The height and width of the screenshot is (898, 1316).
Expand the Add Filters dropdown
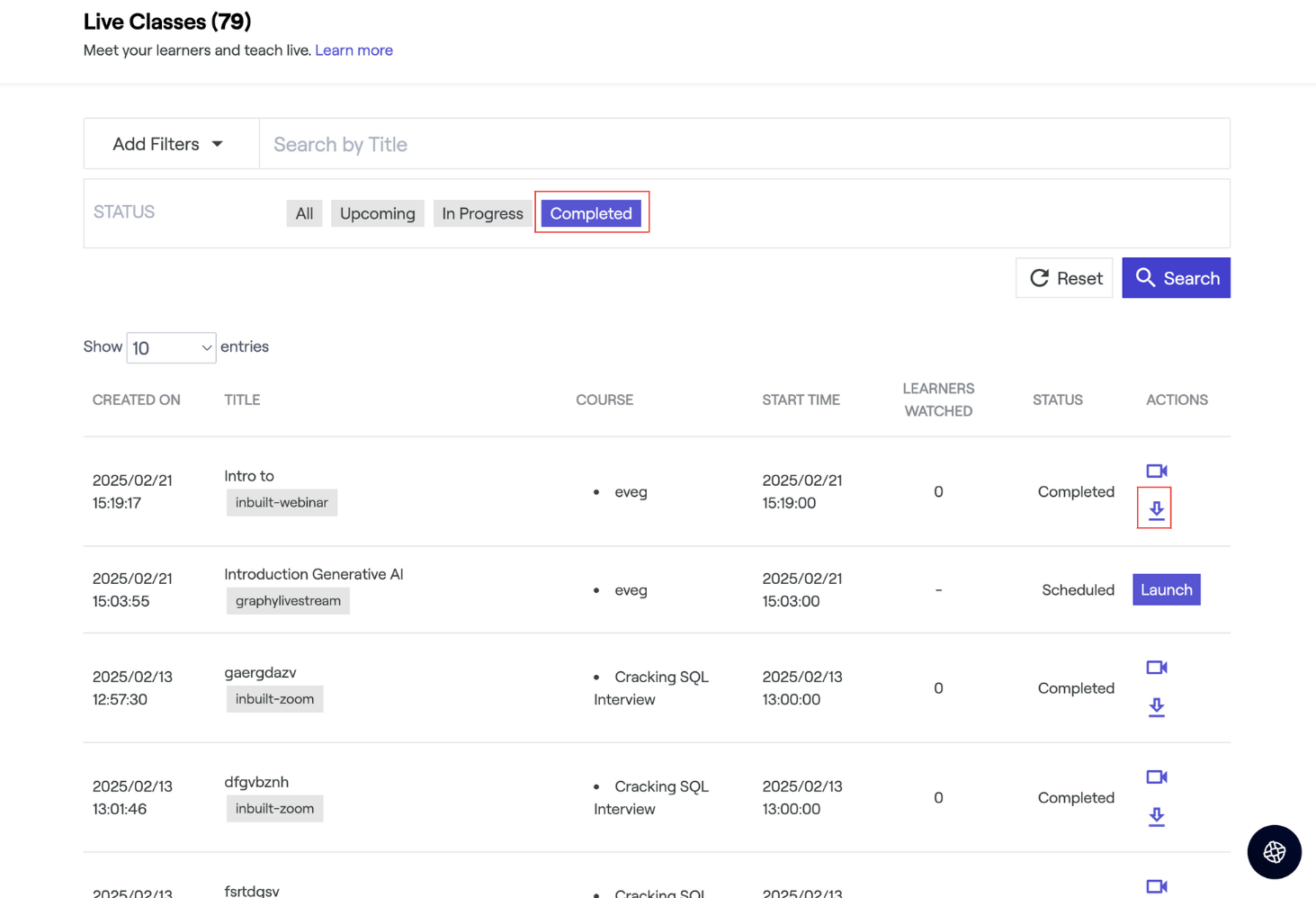[x=168, y=144]
